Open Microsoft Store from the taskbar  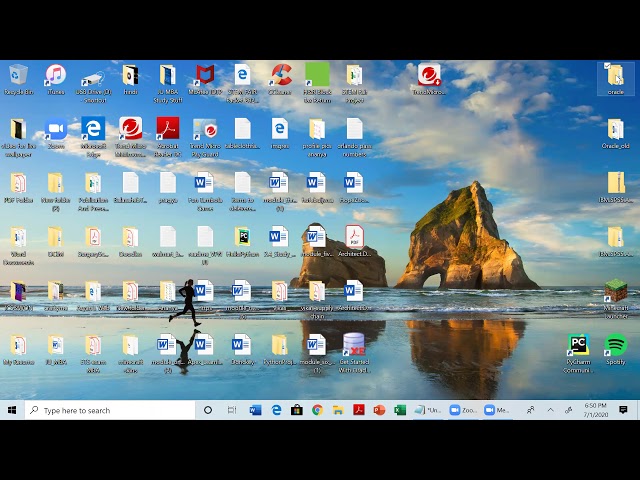297,410
